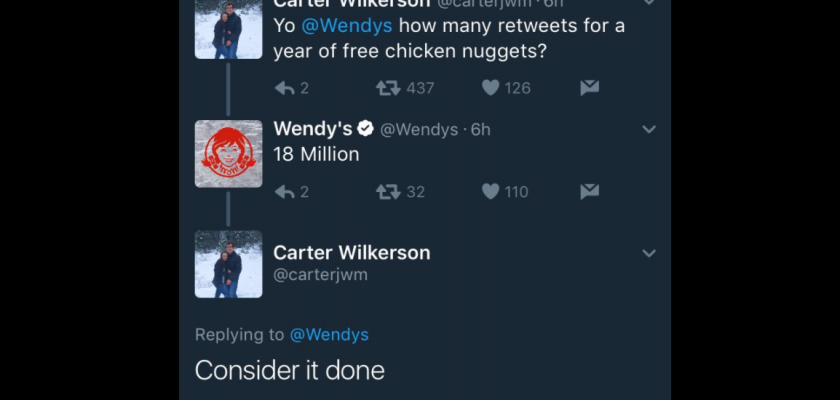Image resolution: width=840 pixels, height=400 pixels.
Task: View Wendy's logo profile picture
Action: 229,154
